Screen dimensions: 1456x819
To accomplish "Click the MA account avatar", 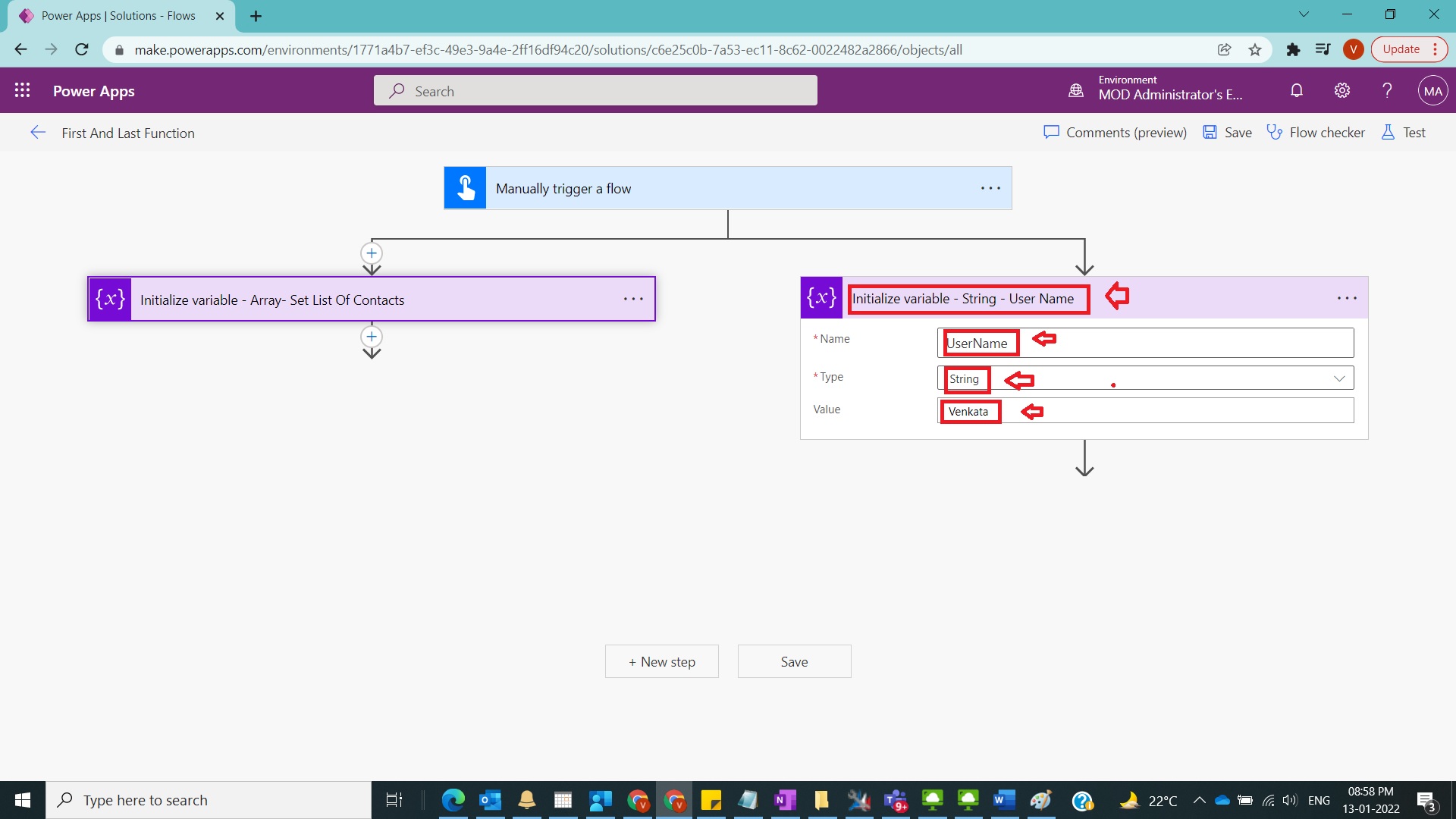I will 1432,89.
